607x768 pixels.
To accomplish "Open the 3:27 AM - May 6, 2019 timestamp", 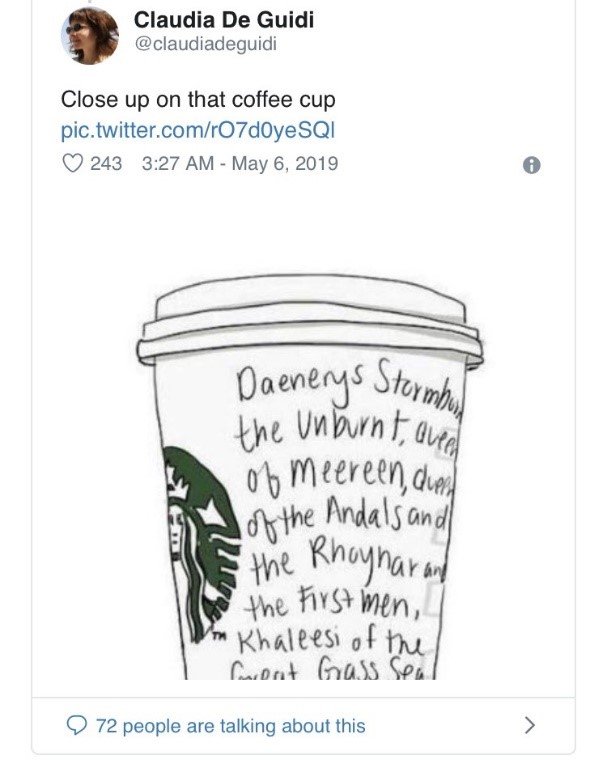I will point(240,163).
